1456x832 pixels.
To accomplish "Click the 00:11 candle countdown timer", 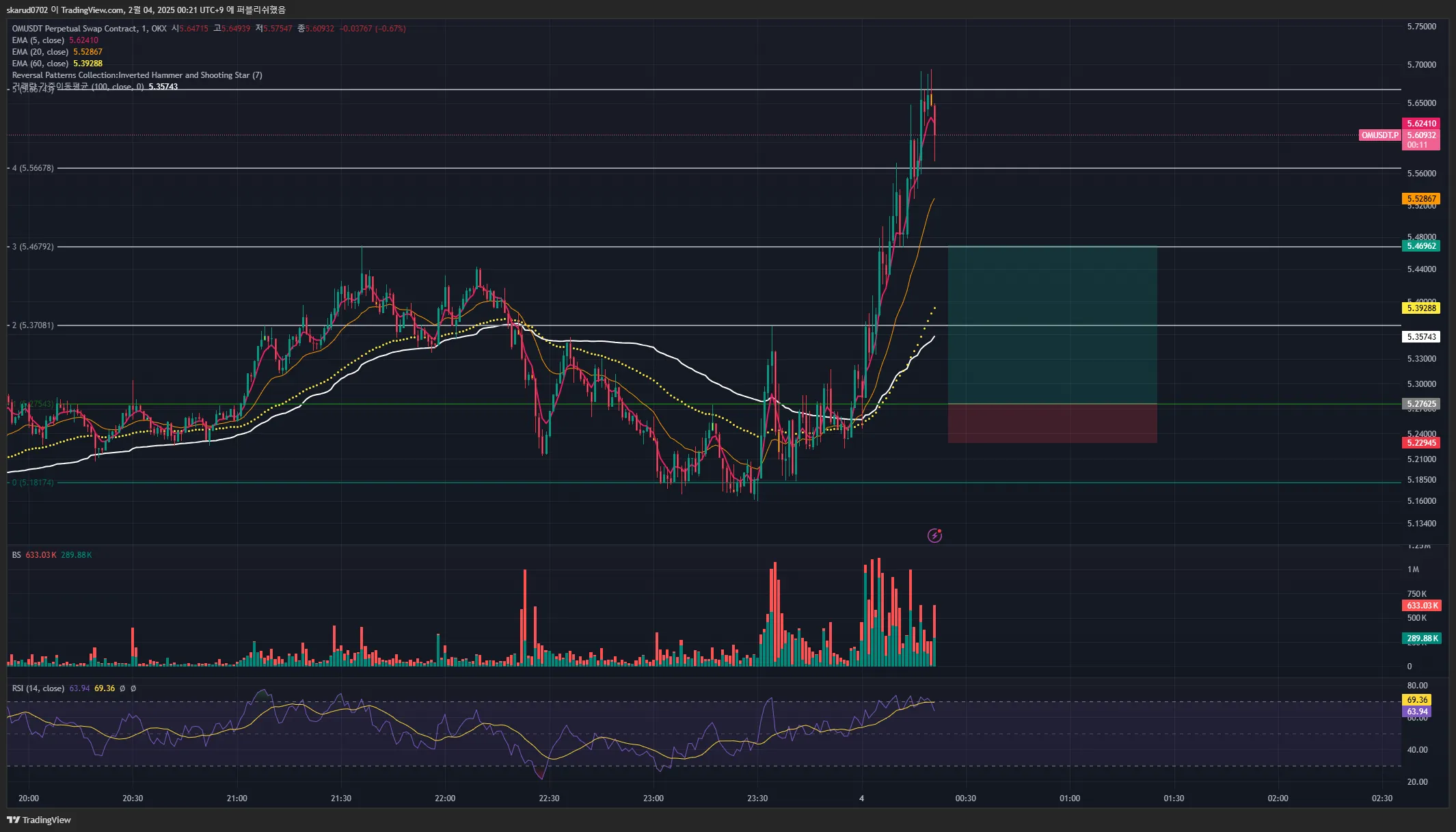I will (1417, 145).
